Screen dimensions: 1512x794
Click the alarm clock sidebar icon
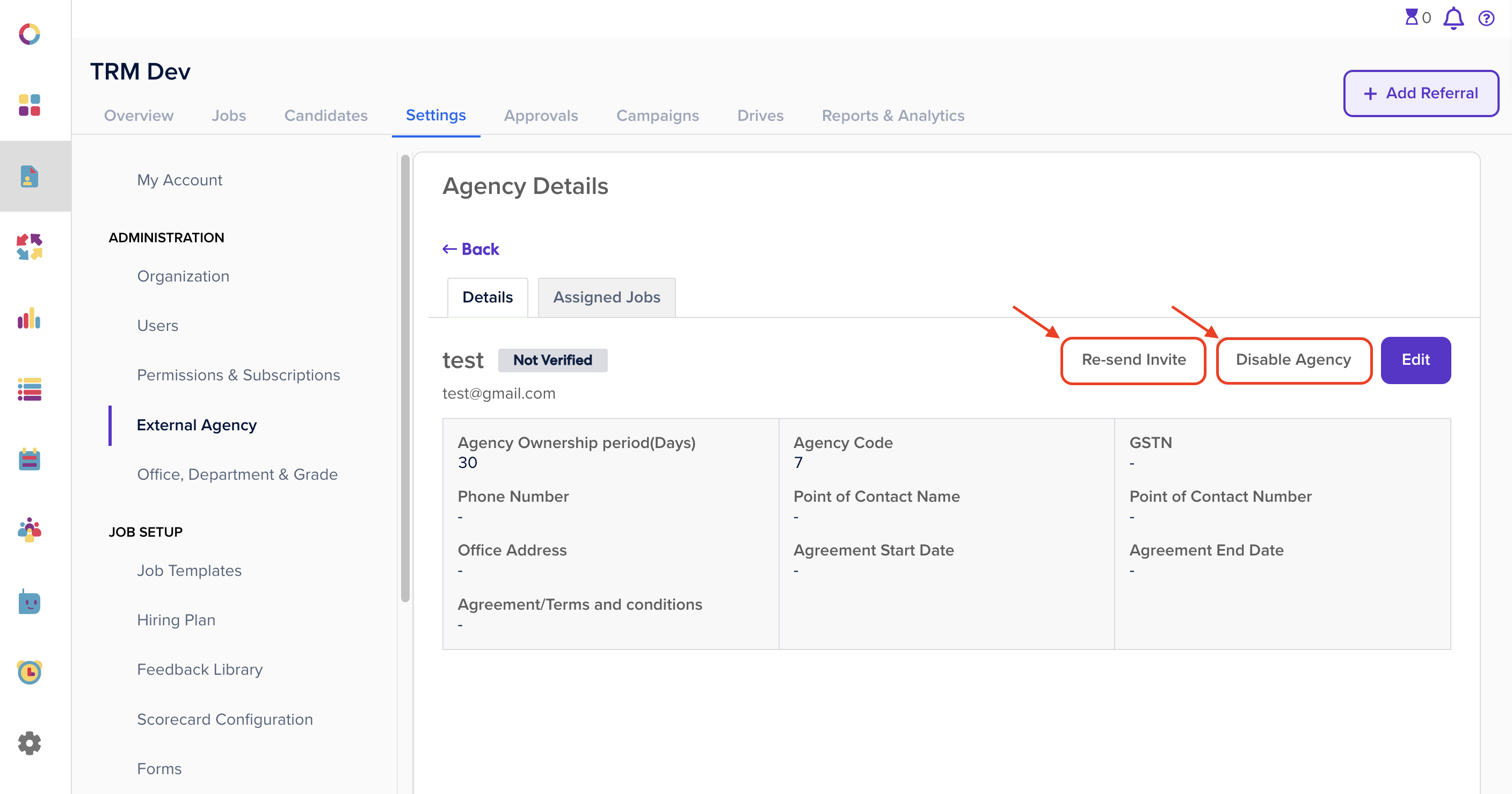point(30,672)
